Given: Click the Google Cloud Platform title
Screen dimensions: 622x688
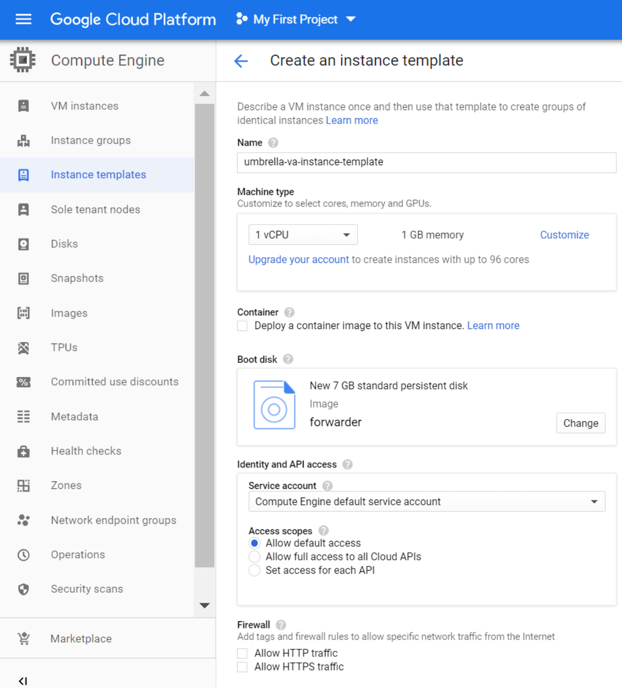Looking at the screenshot, I should point(133,19).
